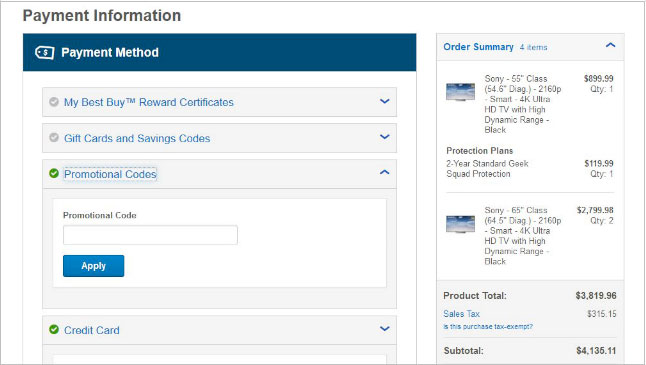
Task: Expand My Best Buy Reward Certificates chevron
Action: click(384, 101)
